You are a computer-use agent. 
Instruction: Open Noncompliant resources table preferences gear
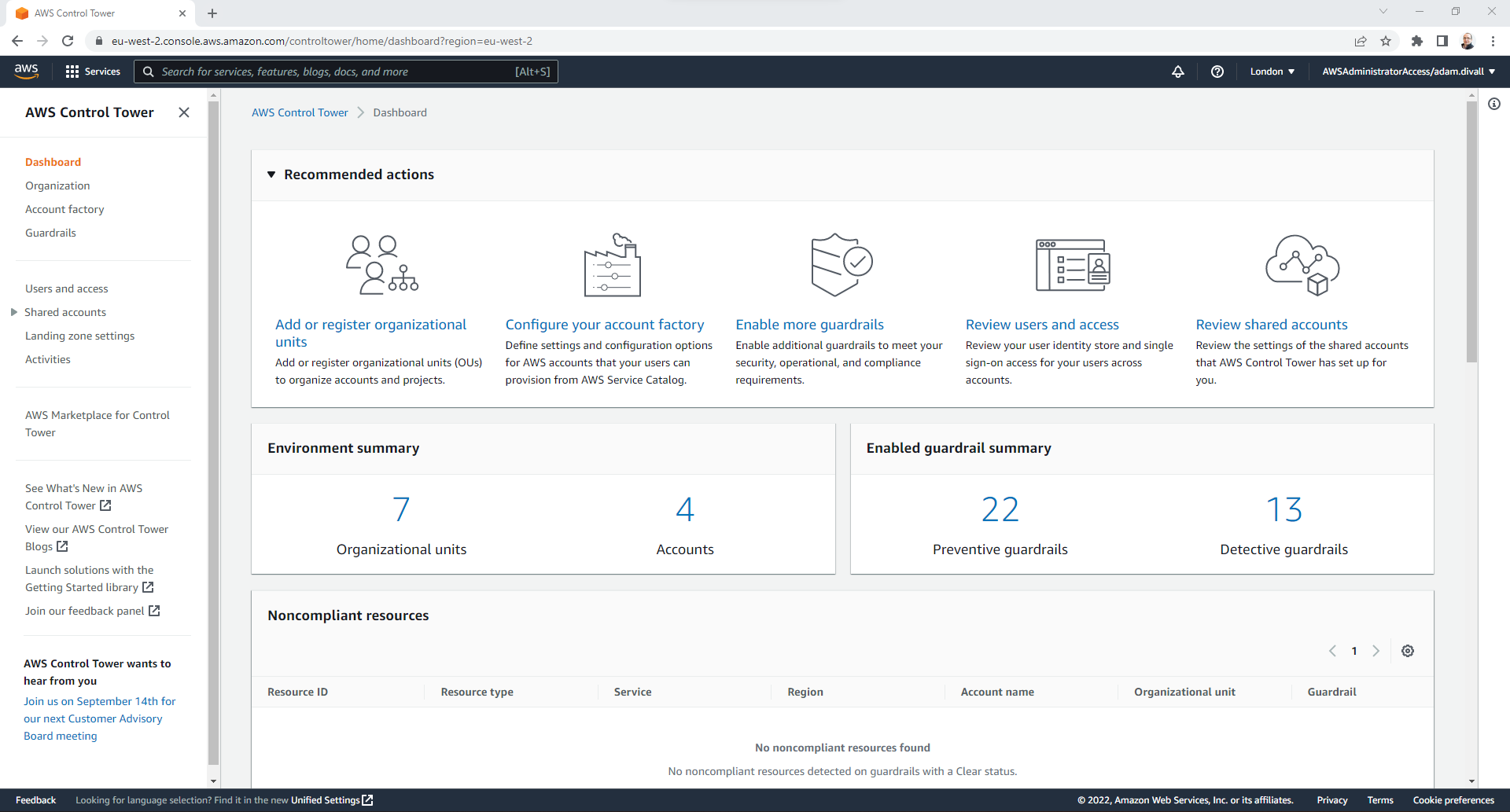pos(1408,651)
